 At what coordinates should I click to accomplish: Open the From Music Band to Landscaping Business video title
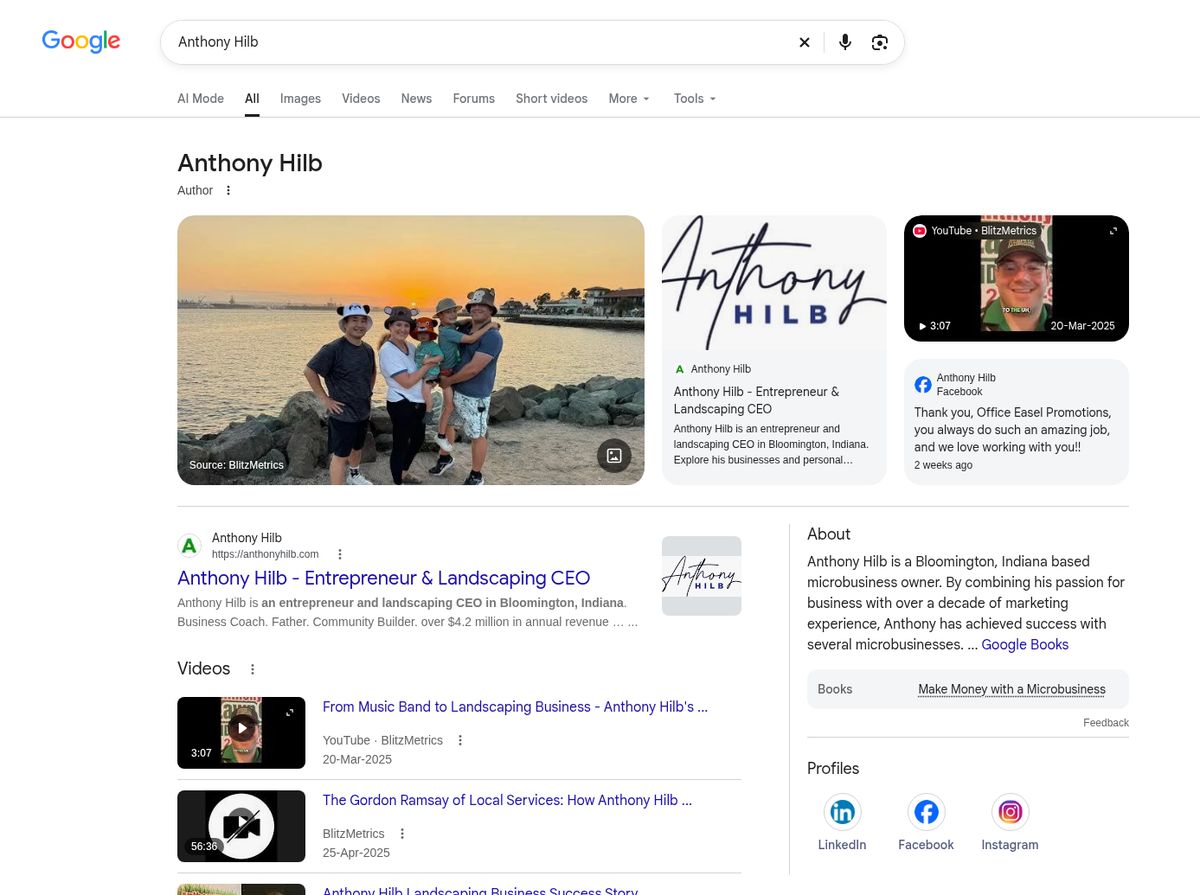[x=515, y=707]
